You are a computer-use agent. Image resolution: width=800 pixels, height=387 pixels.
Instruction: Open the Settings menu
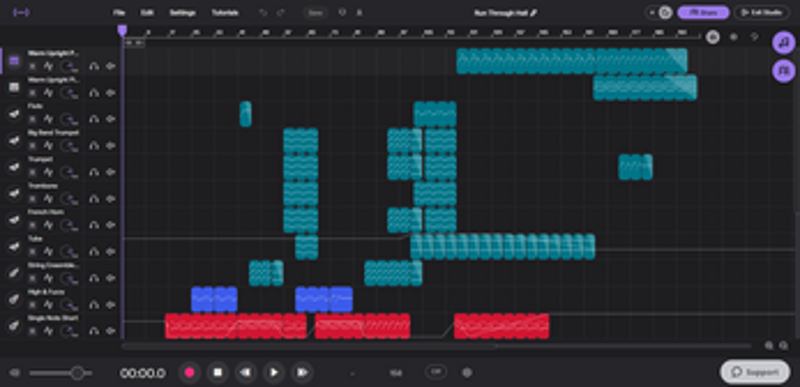(183, 13)
